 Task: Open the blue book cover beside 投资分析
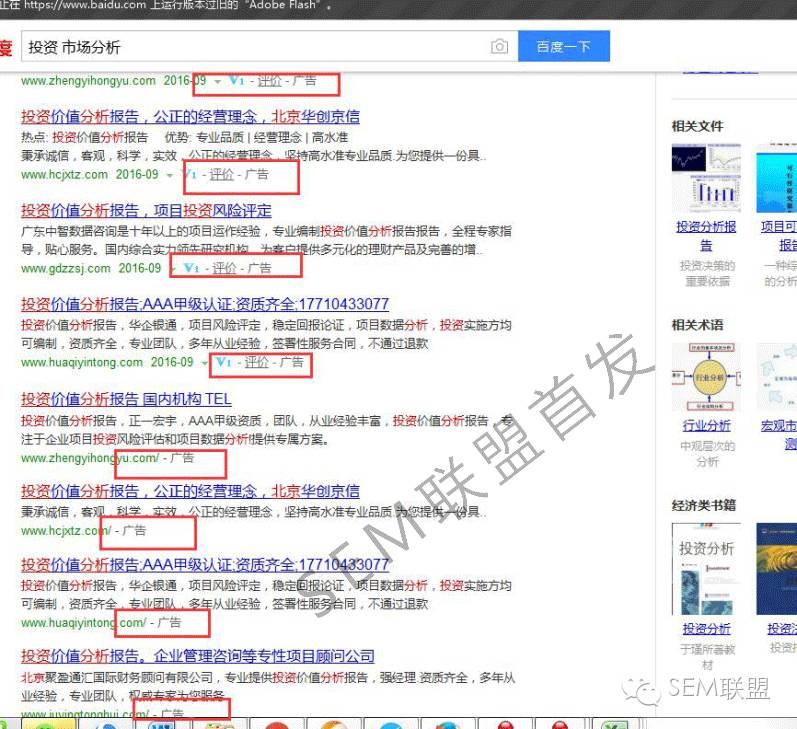(x=776, y=569)
